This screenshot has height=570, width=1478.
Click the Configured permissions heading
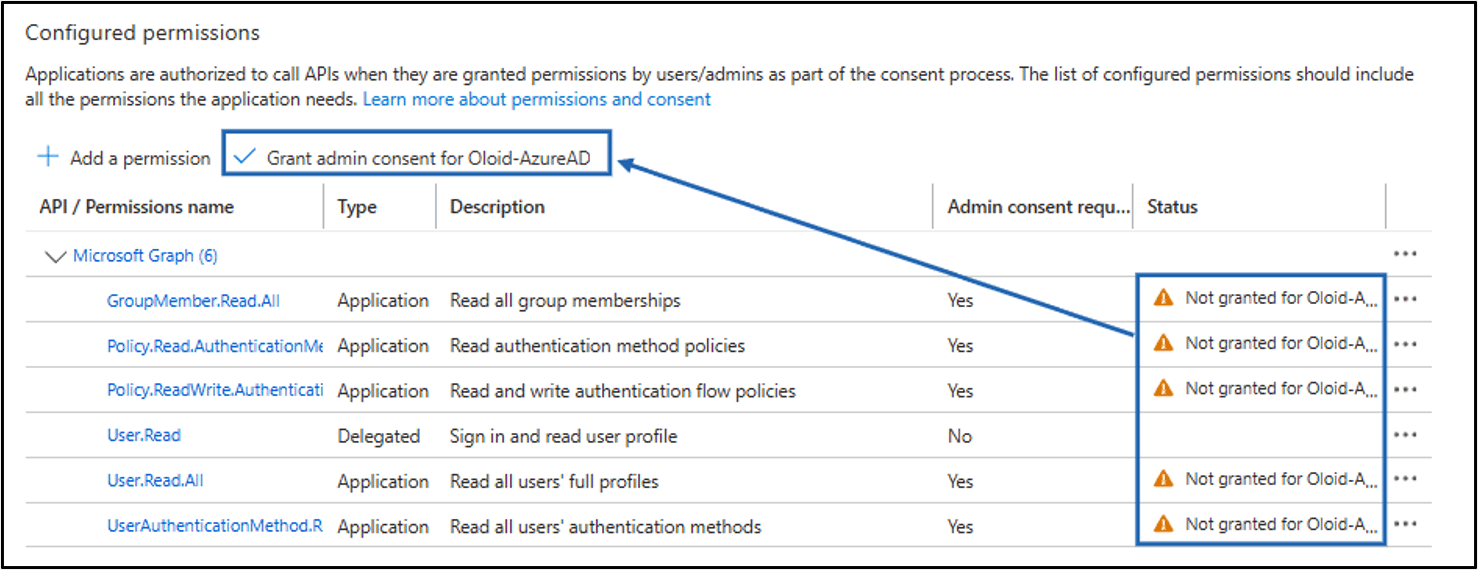(142, 33)
